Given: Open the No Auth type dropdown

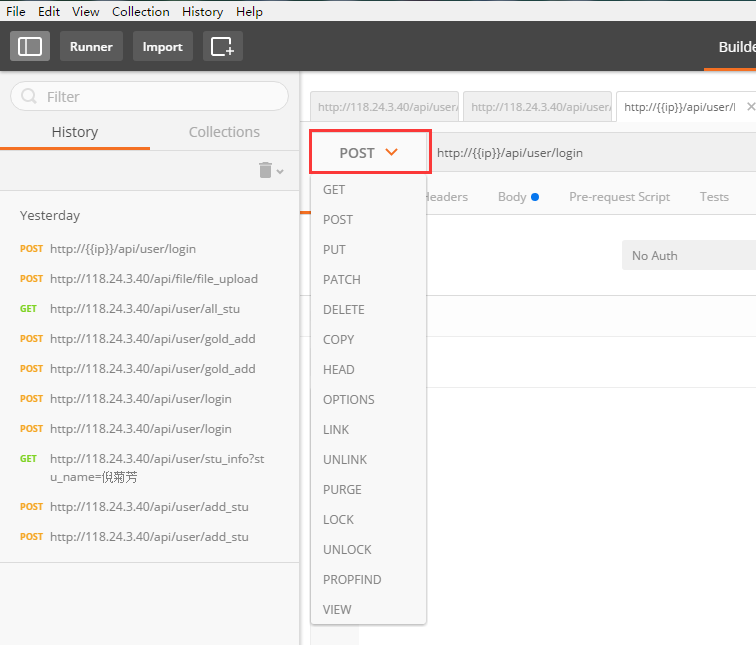Looking at the screenshot, I should pyautogui.click(x=688, y=256).
